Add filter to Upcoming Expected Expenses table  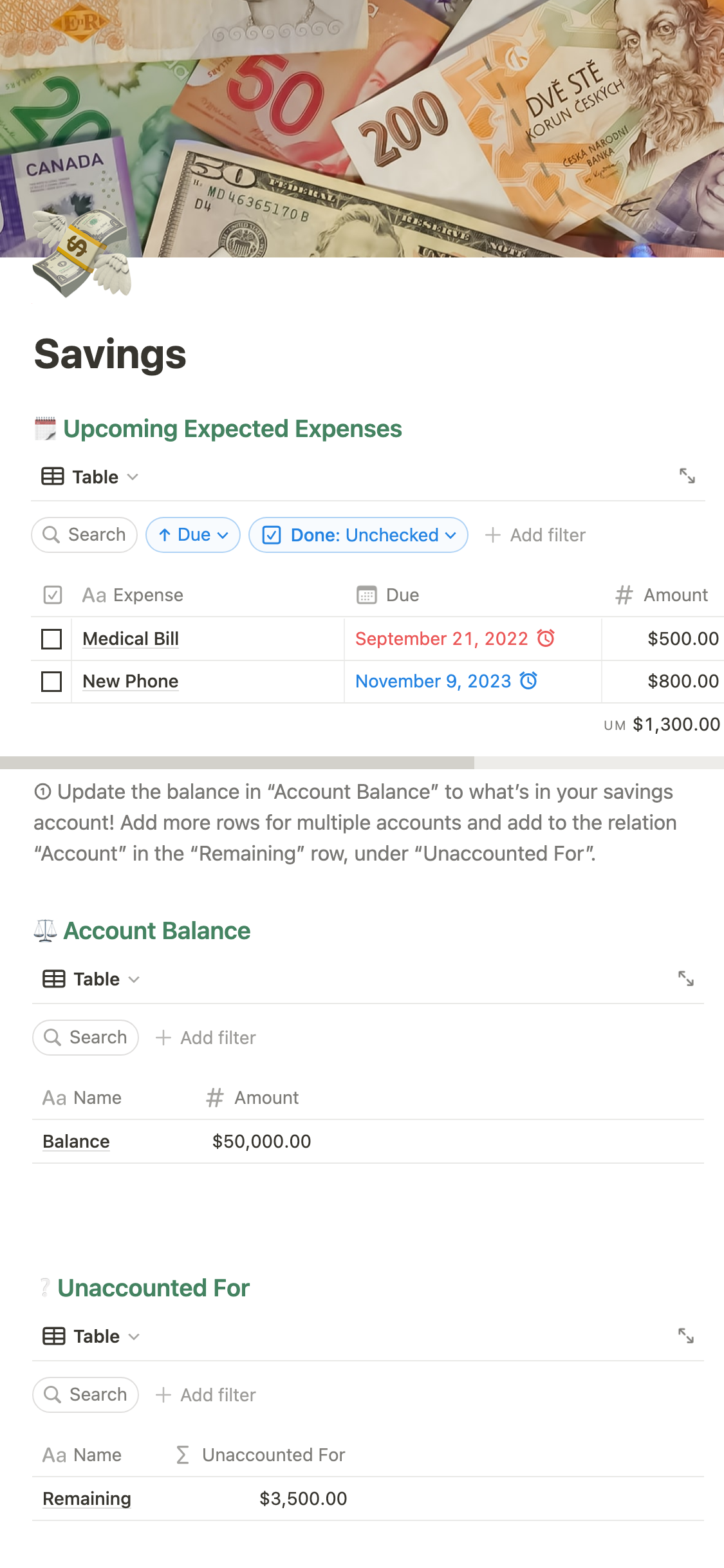[535, 535]
